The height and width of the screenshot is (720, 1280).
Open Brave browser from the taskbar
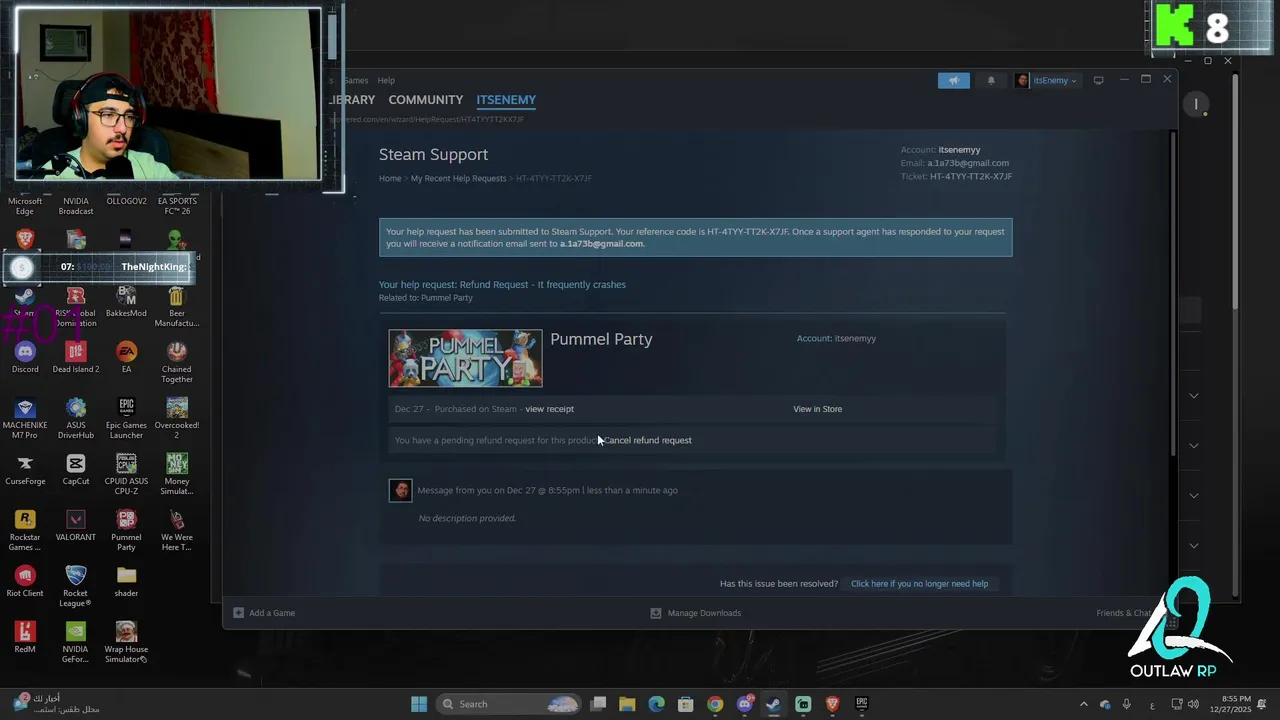coord(832,704)
